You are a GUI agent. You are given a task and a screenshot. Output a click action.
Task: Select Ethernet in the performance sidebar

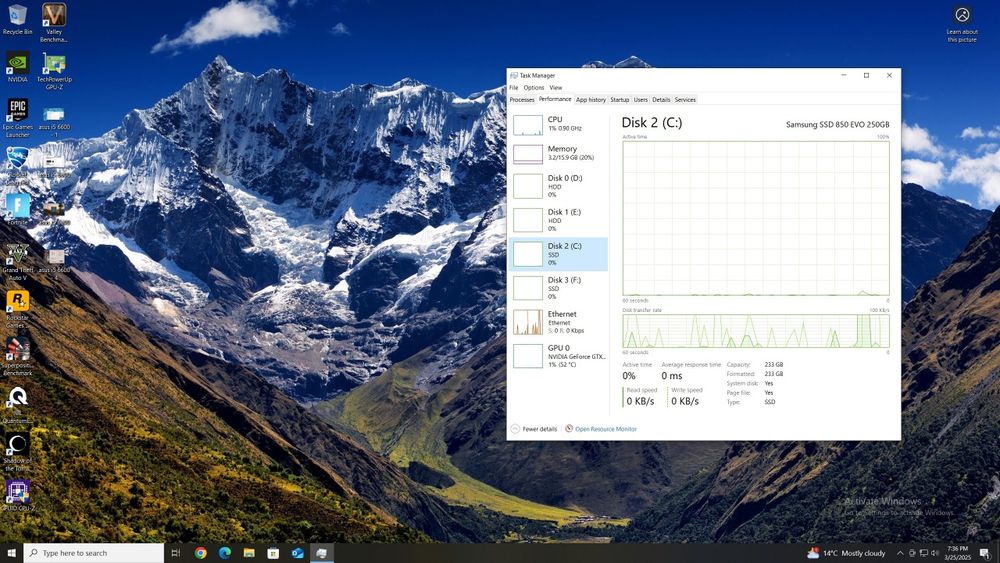click(558, 322)
